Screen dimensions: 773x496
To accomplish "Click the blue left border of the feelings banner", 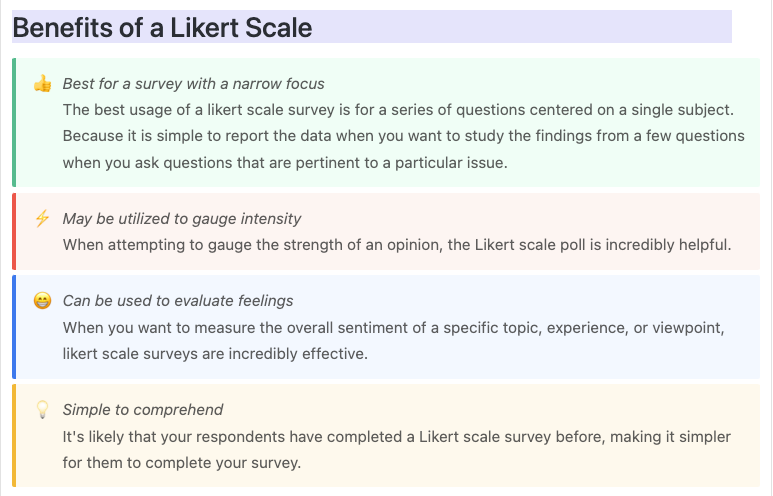I will tap(14, 327).
